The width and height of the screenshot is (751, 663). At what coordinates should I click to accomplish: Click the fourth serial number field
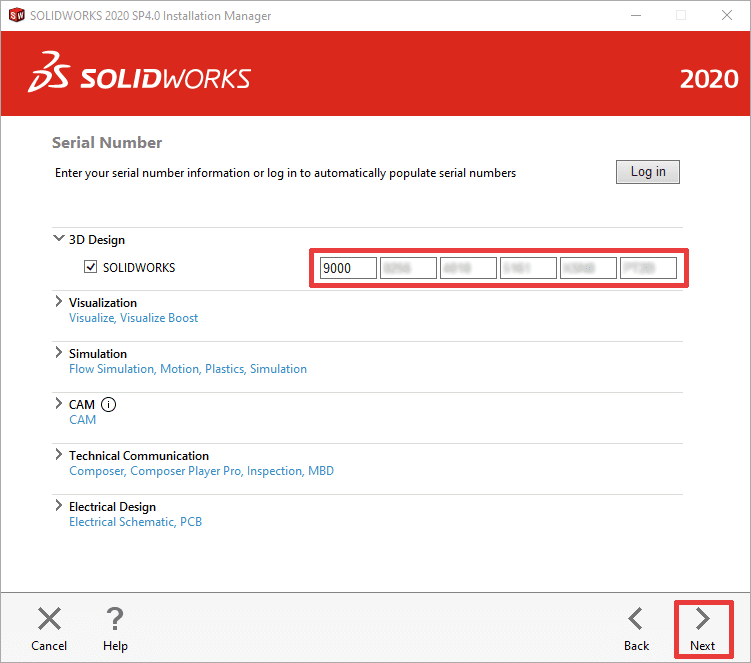[x=528, y=268]
